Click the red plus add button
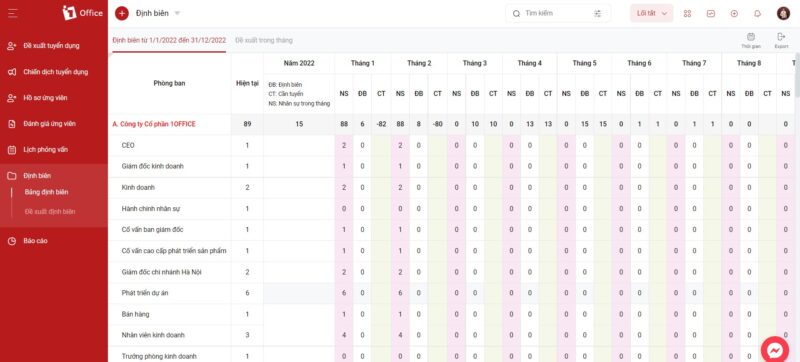 click(121, 13)
